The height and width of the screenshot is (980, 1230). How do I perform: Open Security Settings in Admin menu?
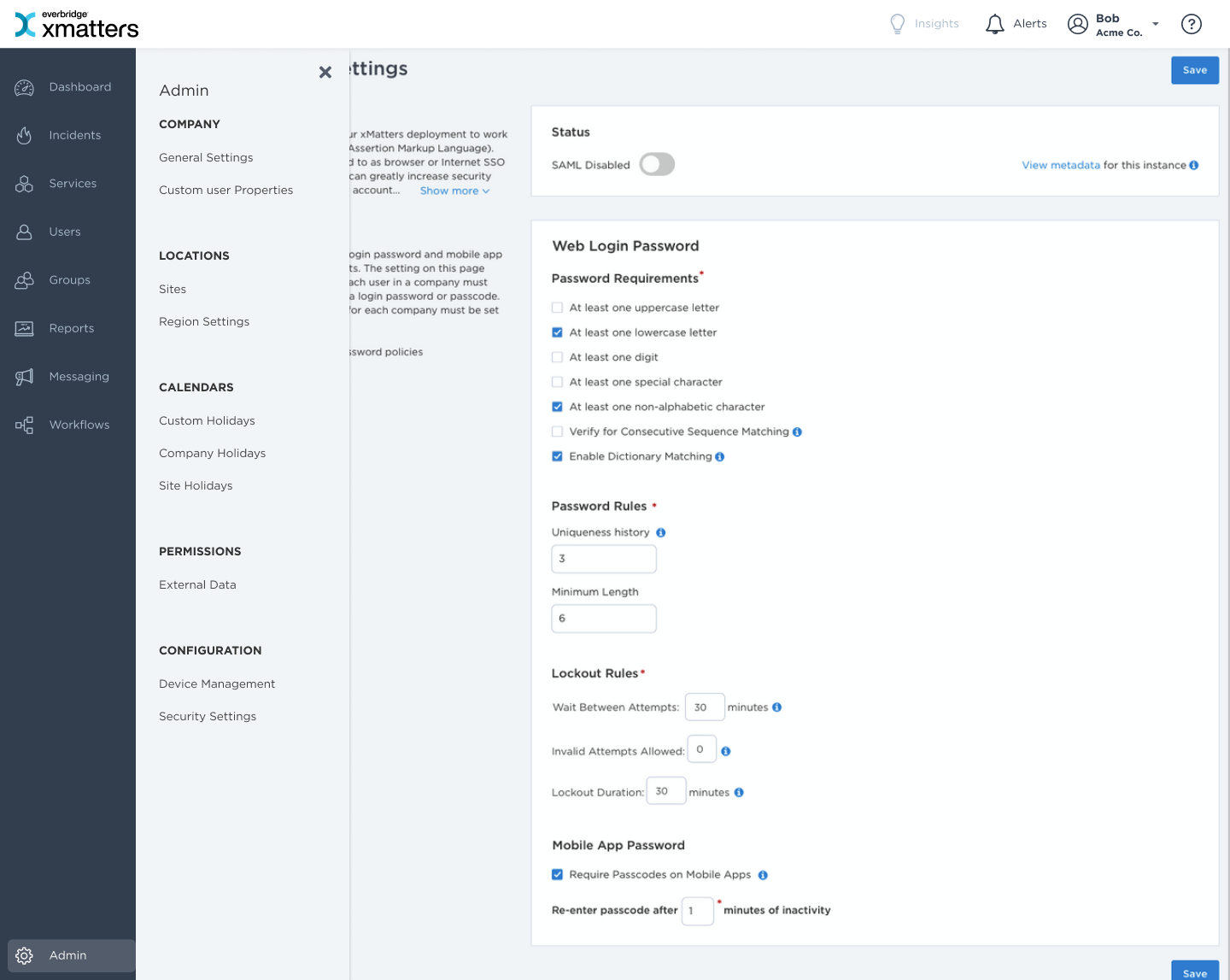click(x=208, y=717)
